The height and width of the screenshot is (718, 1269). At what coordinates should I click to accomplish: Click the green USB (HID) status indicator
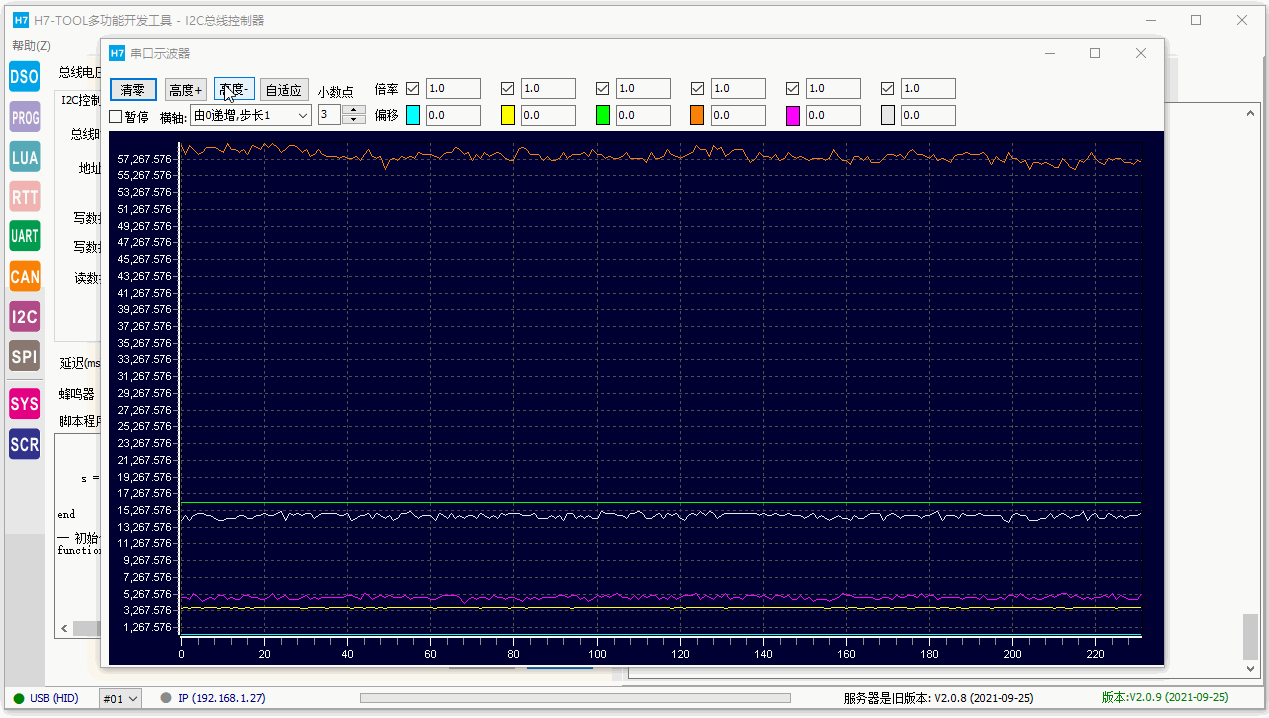(19, 698)
